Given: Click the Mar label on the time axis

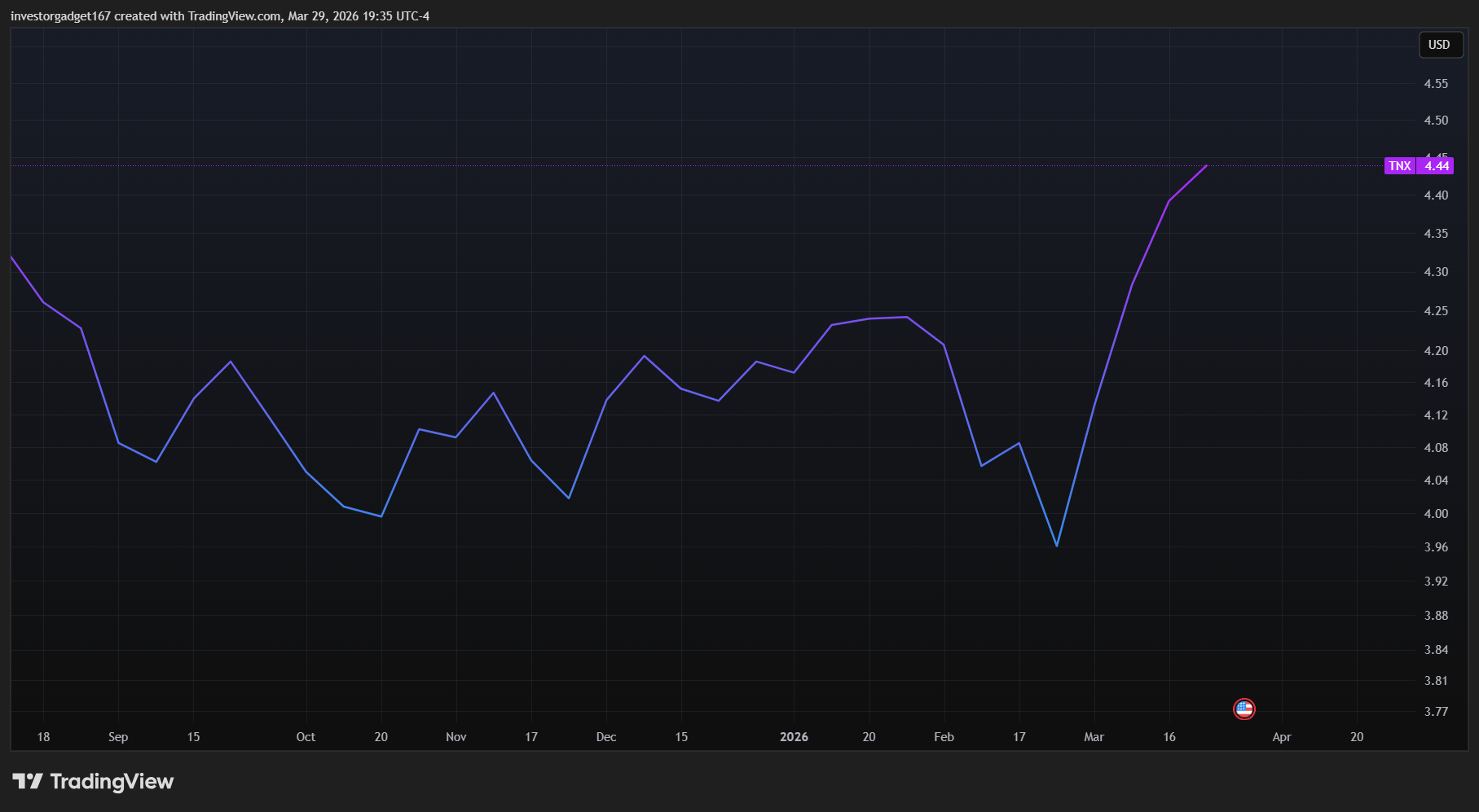Looking at the screenshot, I should pyautogui.click(x=1094, y=737).
